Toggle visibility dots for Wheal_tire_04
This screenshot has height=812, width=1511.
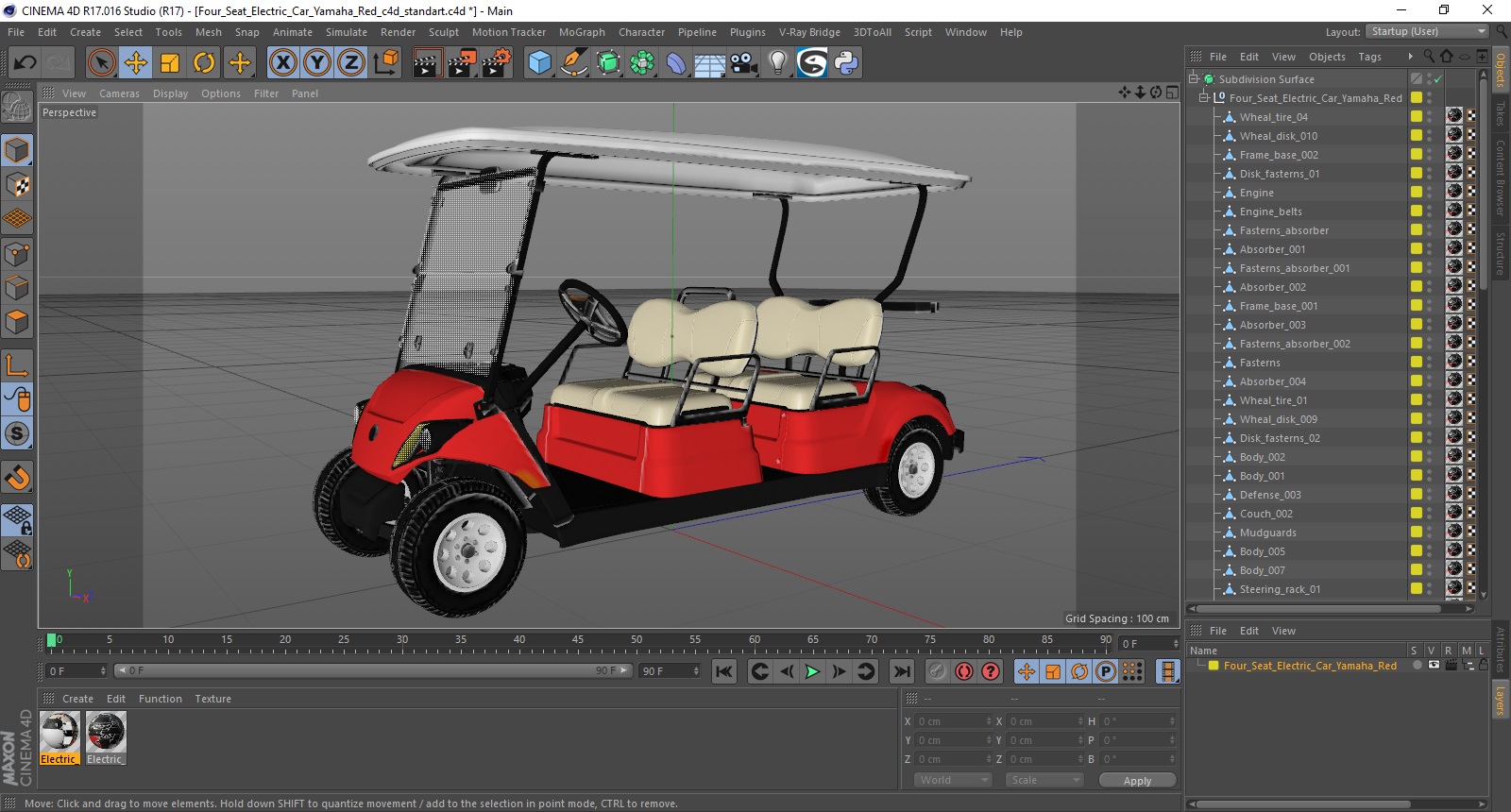point(1429,117)
